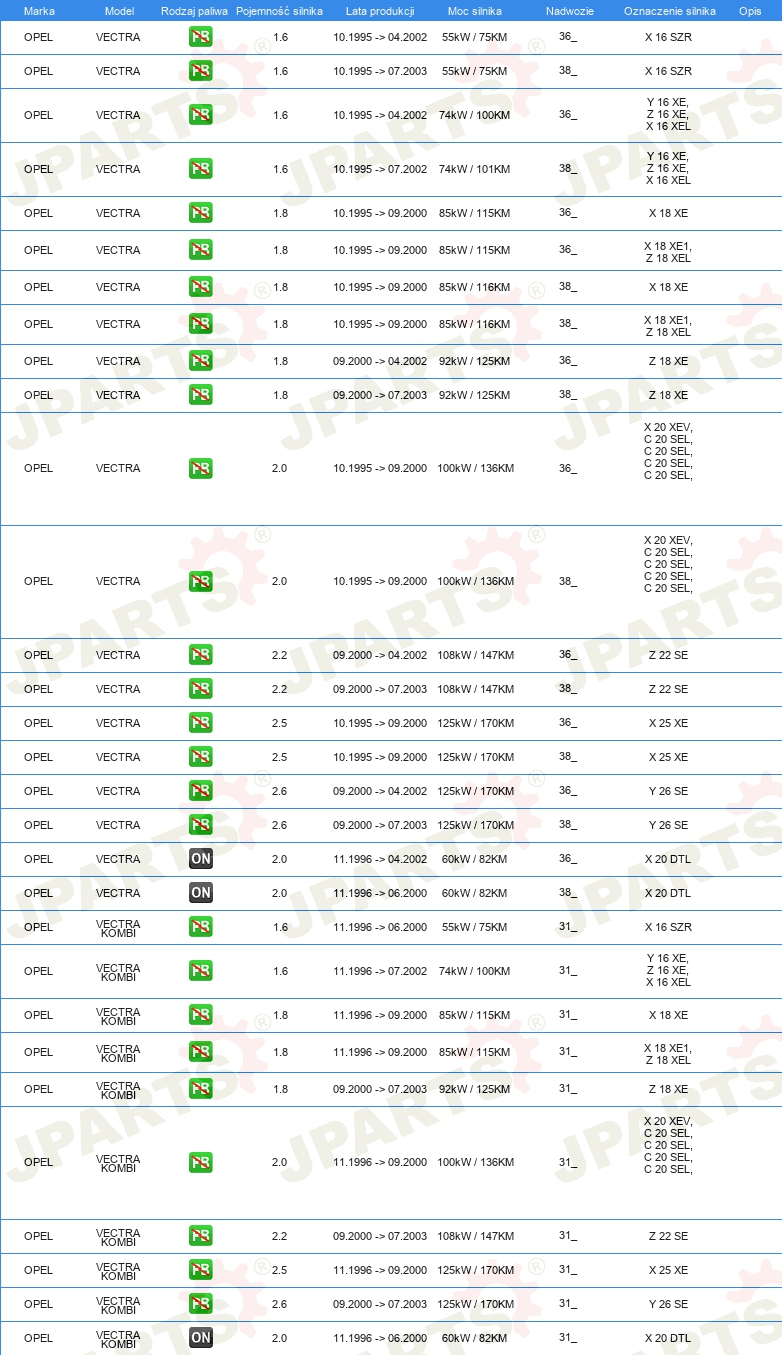Click petrol icon in Vectra 2.5 row with 36_ body

(x=201, y=723)
